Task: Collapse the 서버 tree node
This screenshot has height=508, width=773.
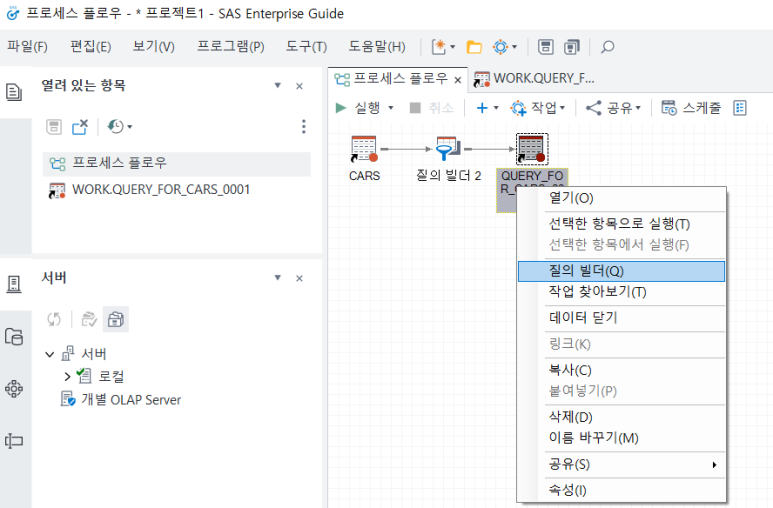Action: click(49, 354)
